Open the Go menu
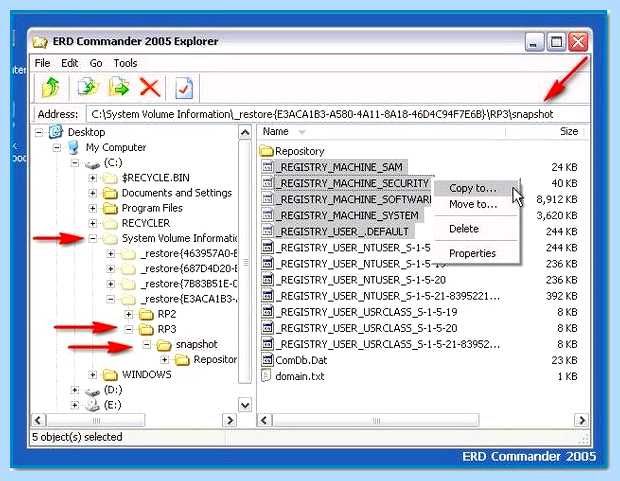The width and height of the screenshot is (620, 481). [x=96, y=63]
